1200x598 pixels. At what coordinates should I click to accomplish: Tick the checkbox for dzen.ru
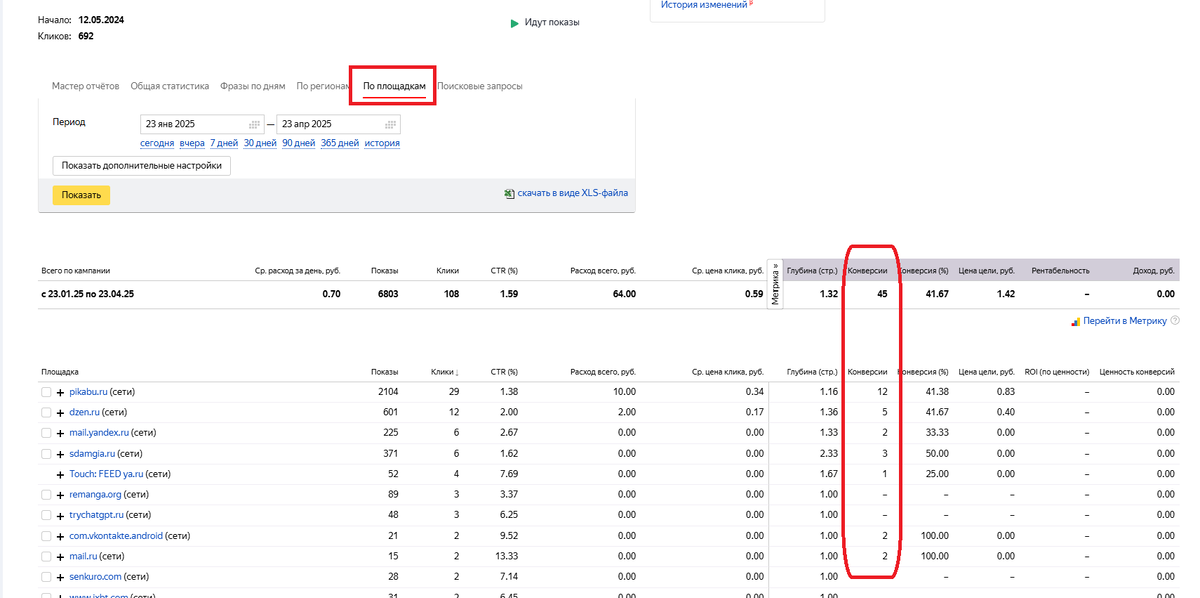tap(46, 412)
